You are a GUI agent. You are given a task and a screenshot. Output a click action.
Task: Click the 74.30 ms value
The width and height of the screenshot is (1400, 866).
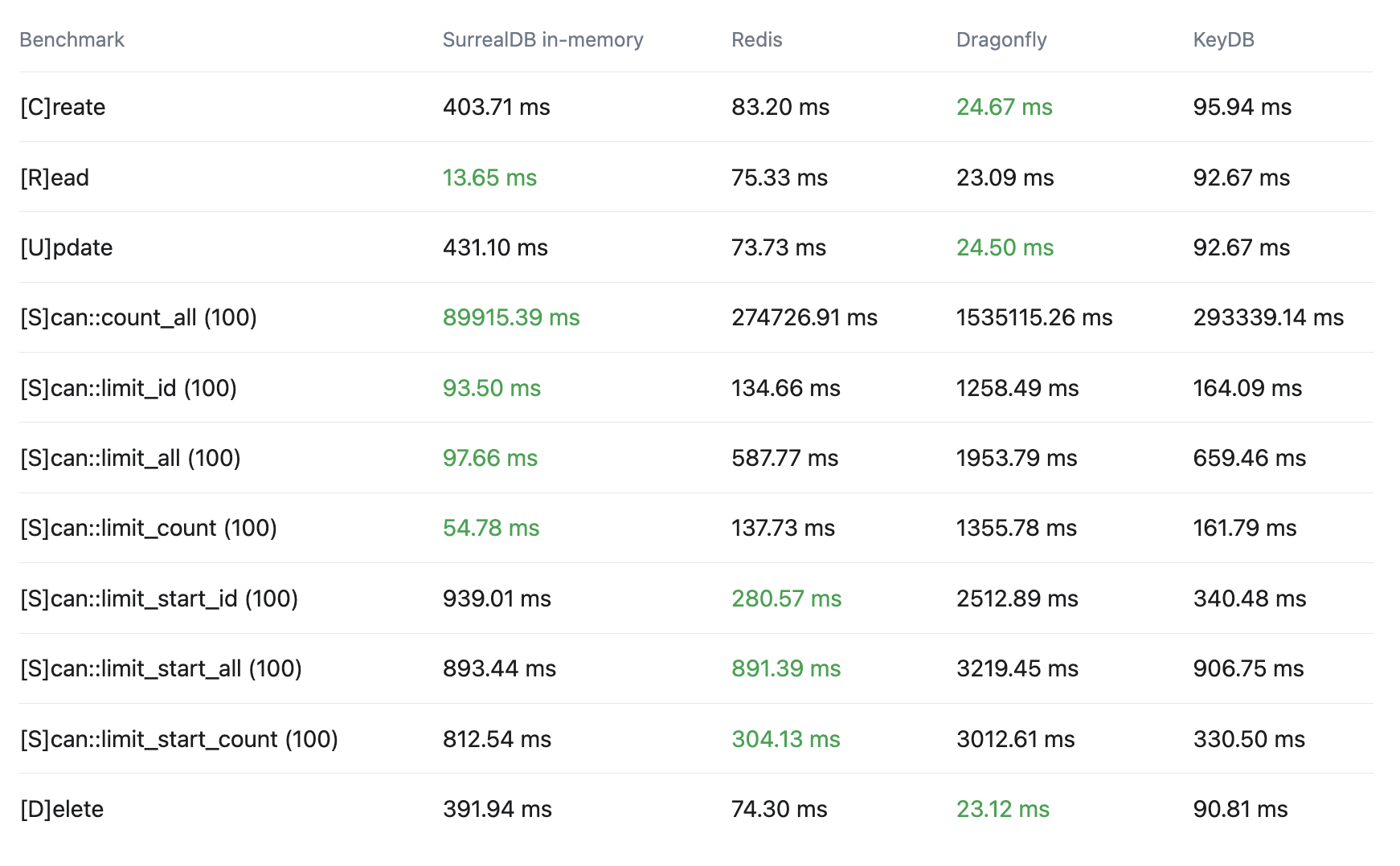pos(780,809)
